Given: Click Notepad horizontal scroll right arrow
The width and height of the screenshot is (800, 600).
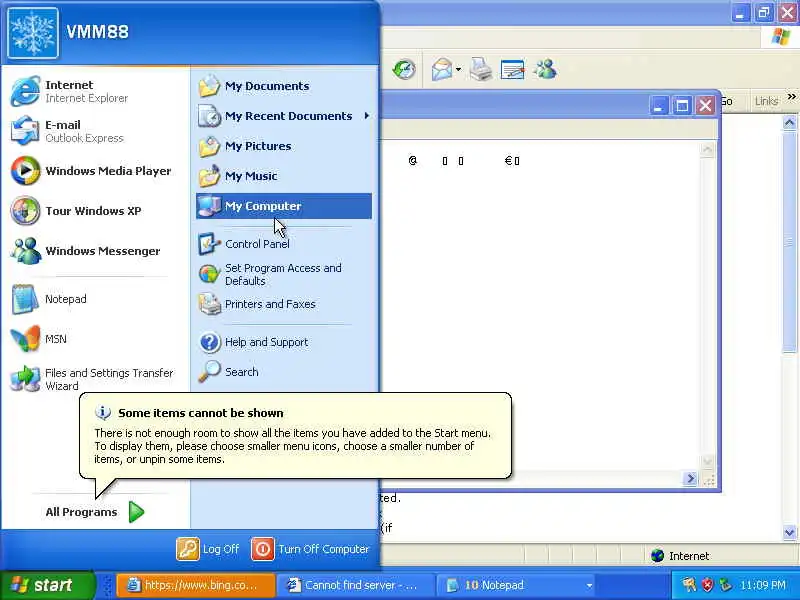Looking at the screenshot, I should [x=690, y=479].
